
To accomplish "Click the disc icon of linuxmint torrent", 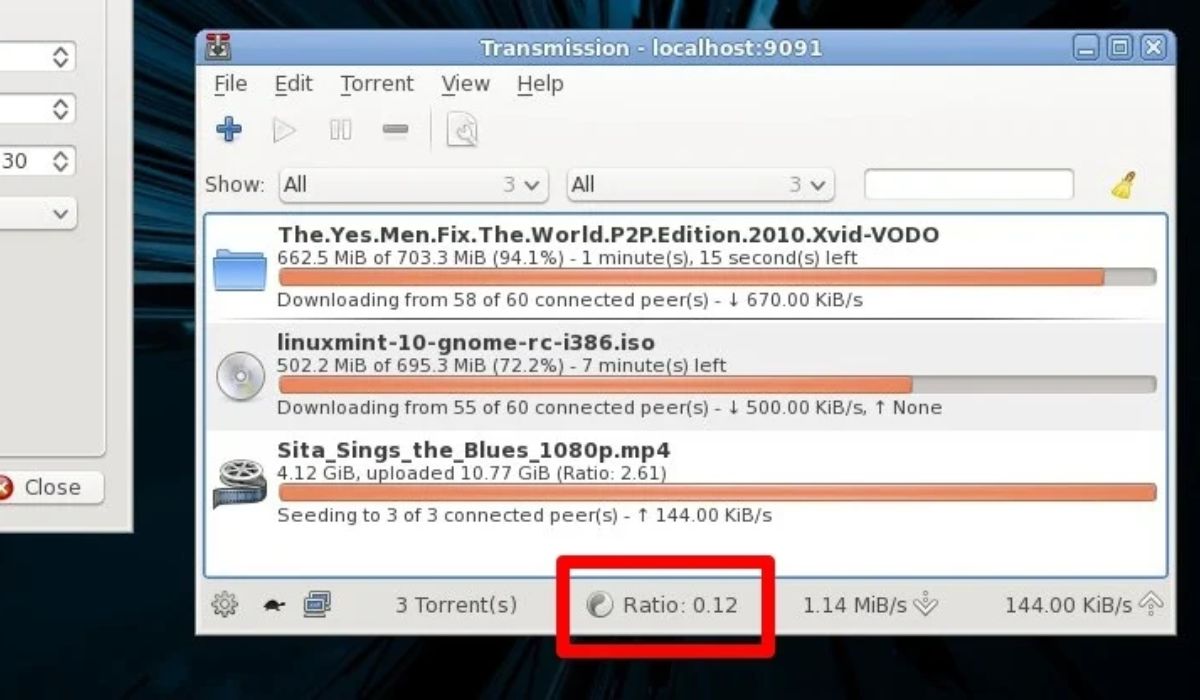I will [240, 376].
